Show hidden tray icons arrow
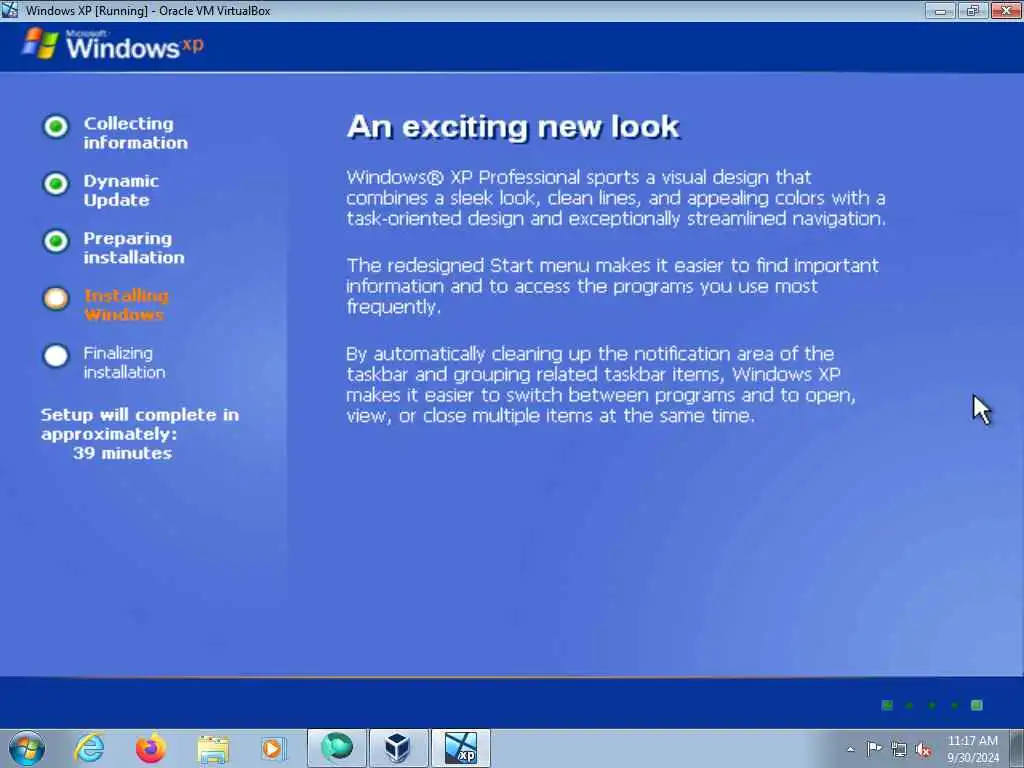 [850, 749]
